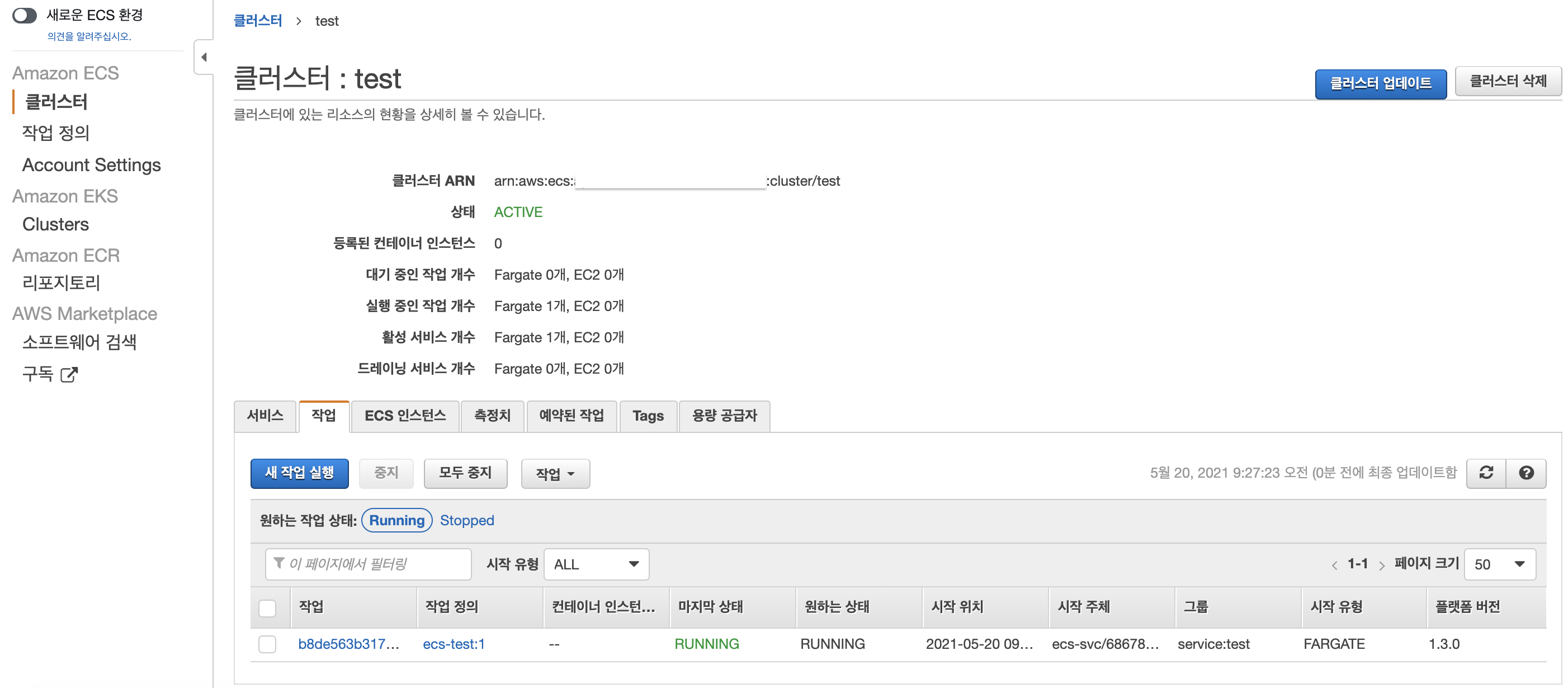Open the ecs-test:1 task definition link
Image resolution: width=1568 pixels, height=688 pixels.
point(454,644)
